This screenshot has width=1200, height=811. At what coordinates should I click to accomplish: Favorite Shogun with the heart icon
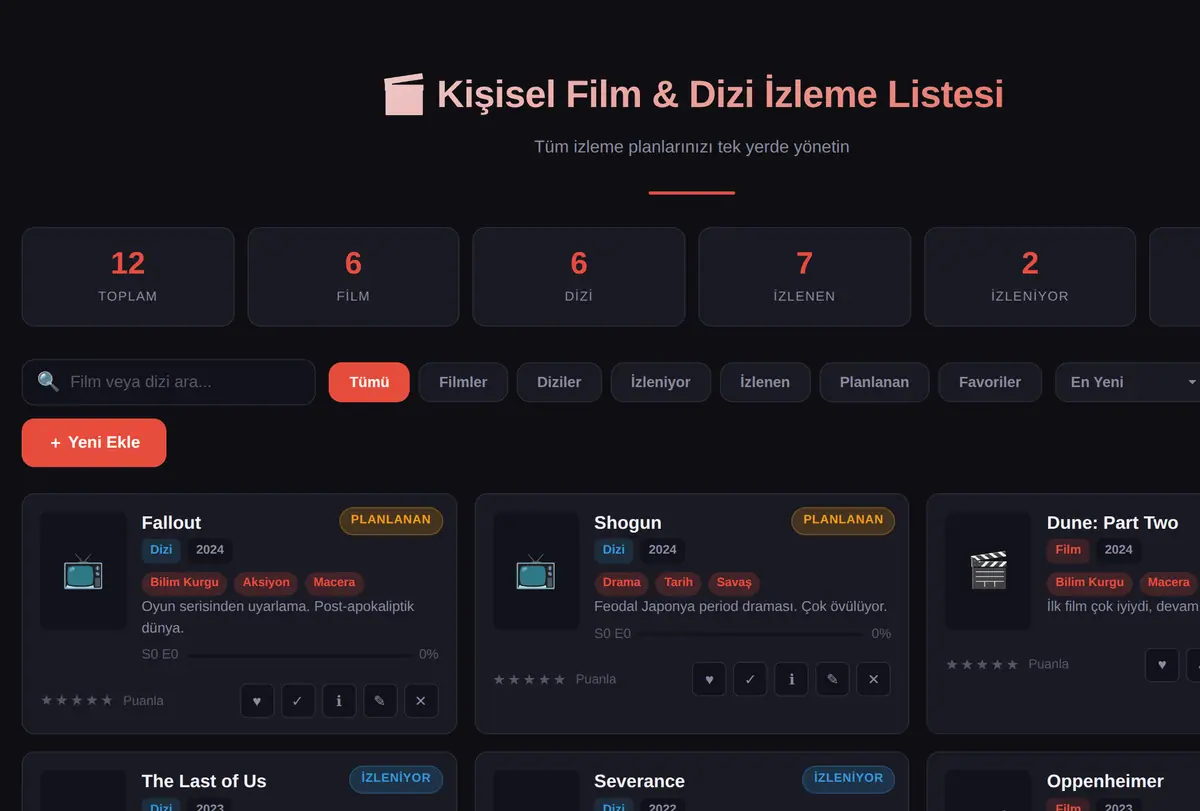click(709, 679)
